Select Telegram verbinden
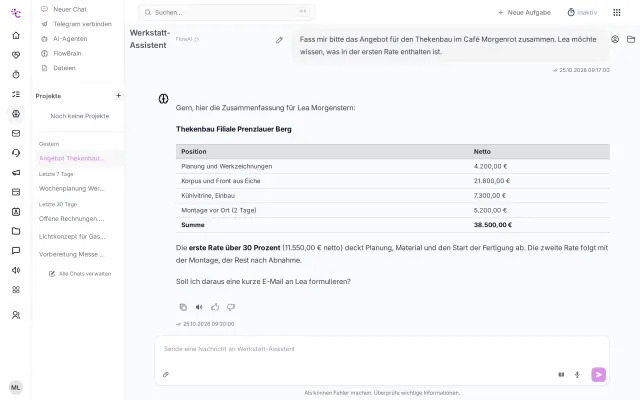Image resolution: width=640 pixels, height=400 pixels. 76,24
